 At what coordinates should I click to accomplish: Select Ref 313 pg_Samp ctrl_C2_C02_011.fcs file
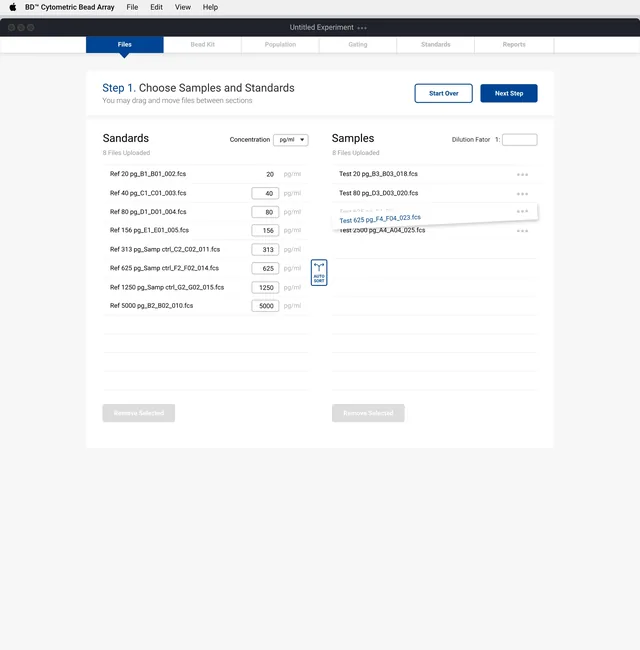pyautogui.click(x=165, y=249)
